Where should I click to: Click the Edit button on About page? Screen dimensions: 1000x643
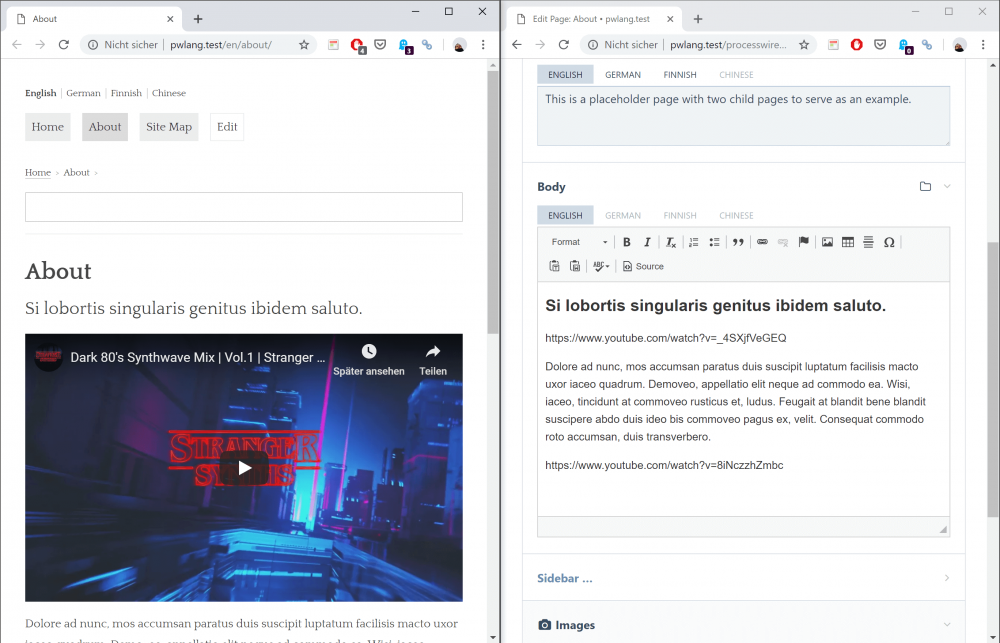coord(227,127)
